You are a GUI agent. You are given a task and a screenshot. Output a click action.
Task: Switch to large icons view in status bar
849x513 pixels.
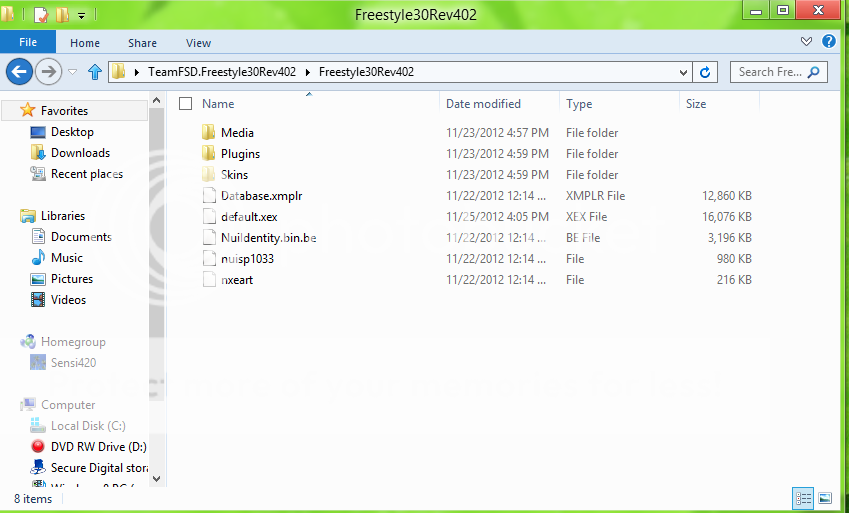[825, 498]
